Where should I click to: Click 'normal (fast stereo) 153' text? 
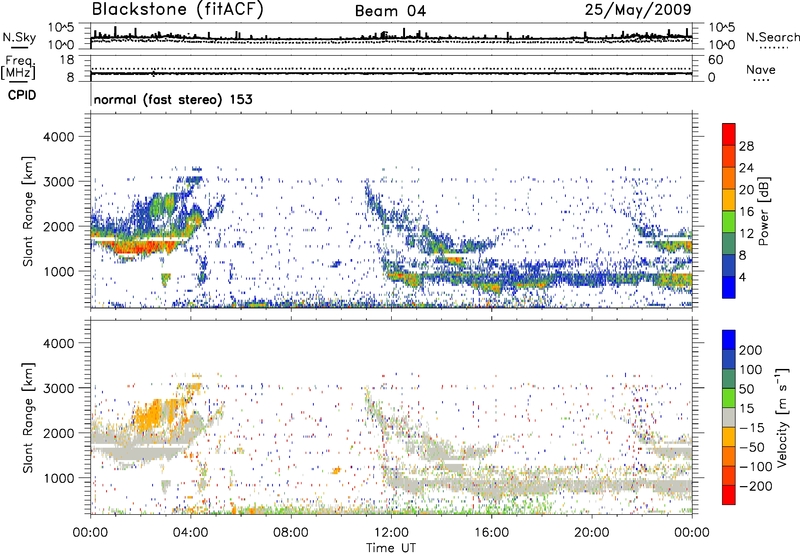click(173, 99)
